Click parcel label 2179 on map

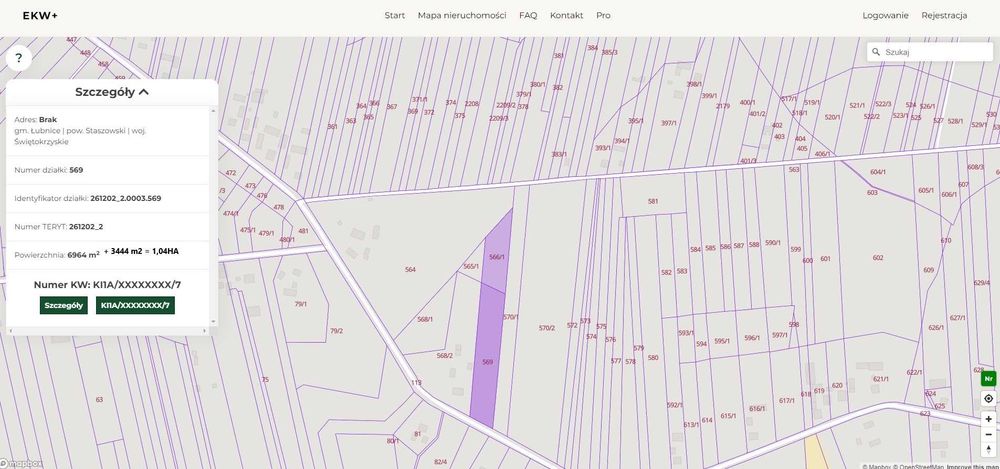[x=723, y=106]
